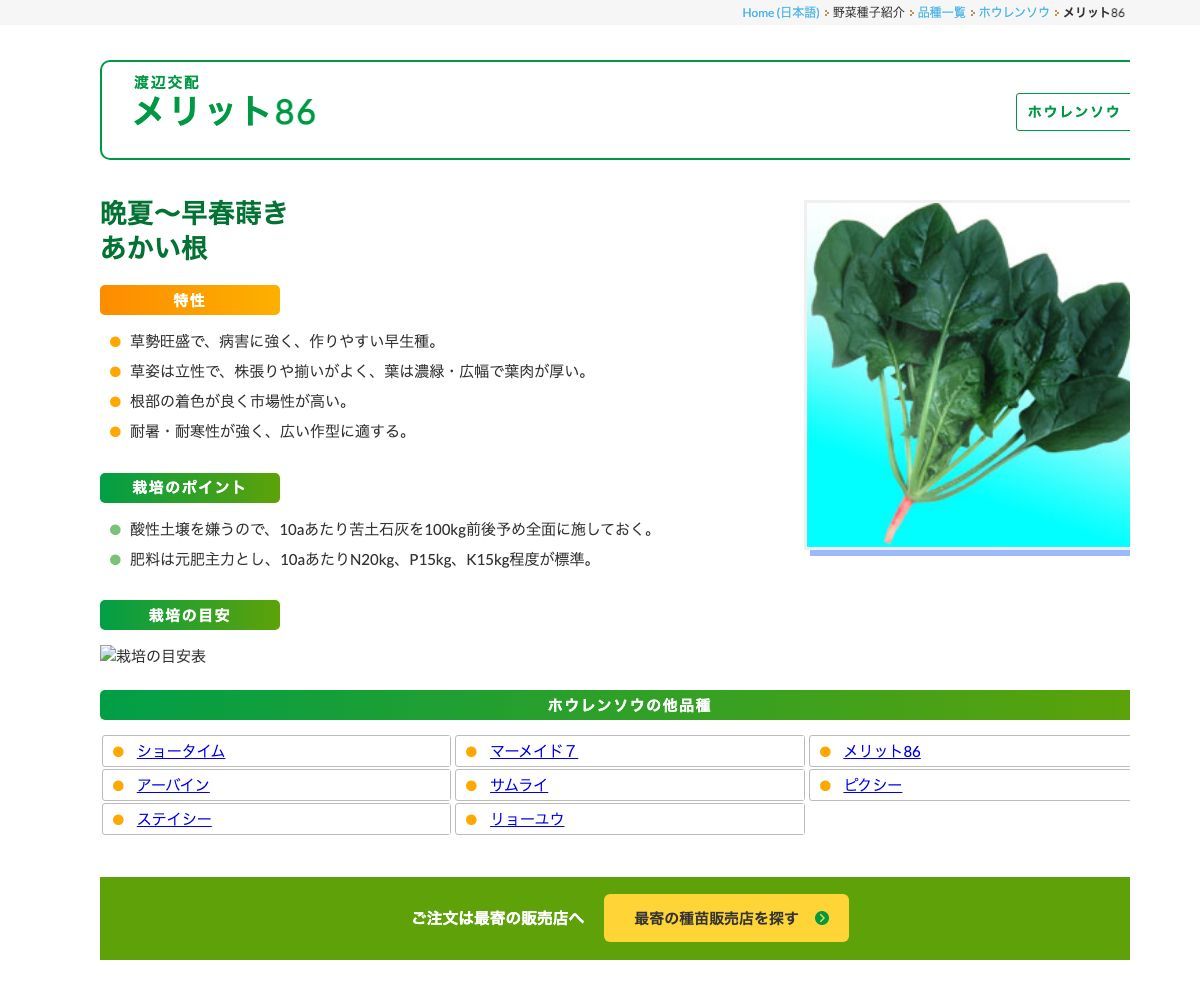This screenshot has width=1200, height=1000.
Task: Click the 特性 section header
Action: [189, 300]
